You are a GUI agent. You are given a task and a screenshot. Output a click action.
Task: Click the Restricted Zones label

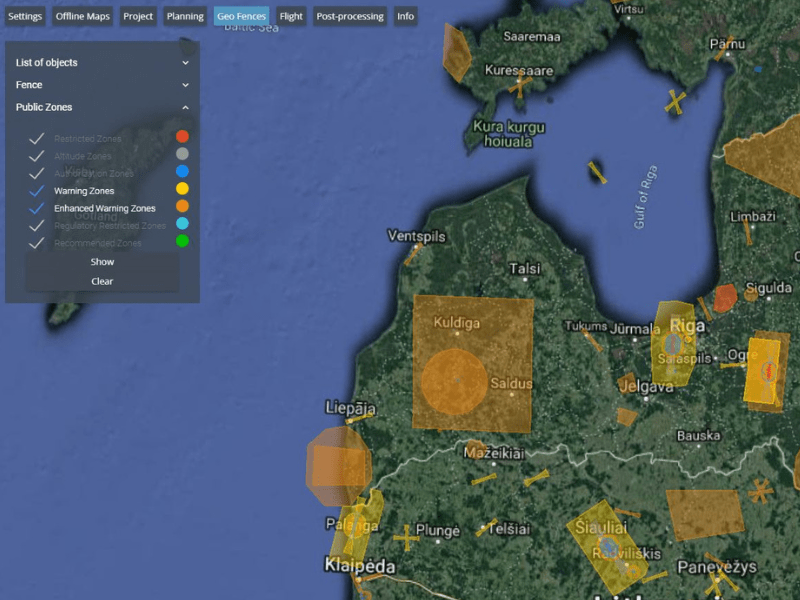pos(88,139)
